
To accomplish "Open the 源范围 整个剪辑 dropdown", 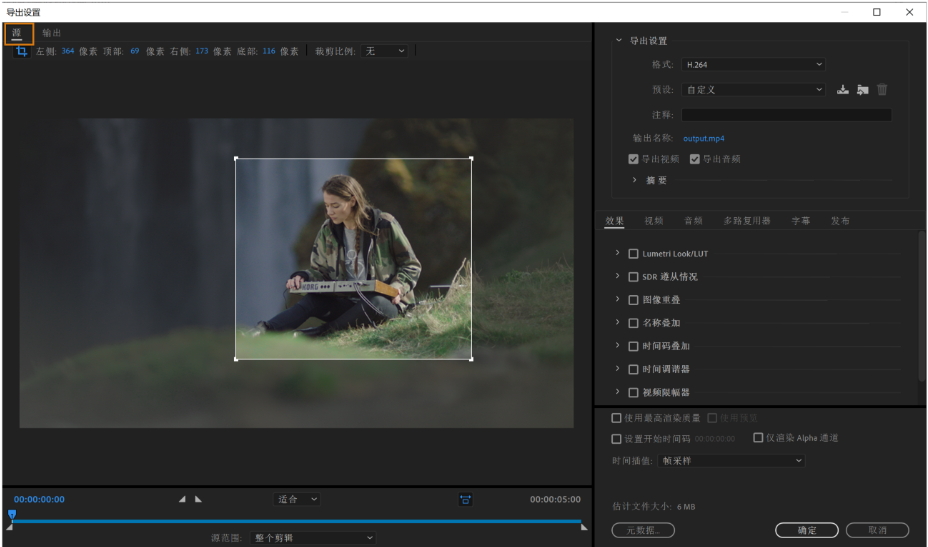I will point(312,538).
